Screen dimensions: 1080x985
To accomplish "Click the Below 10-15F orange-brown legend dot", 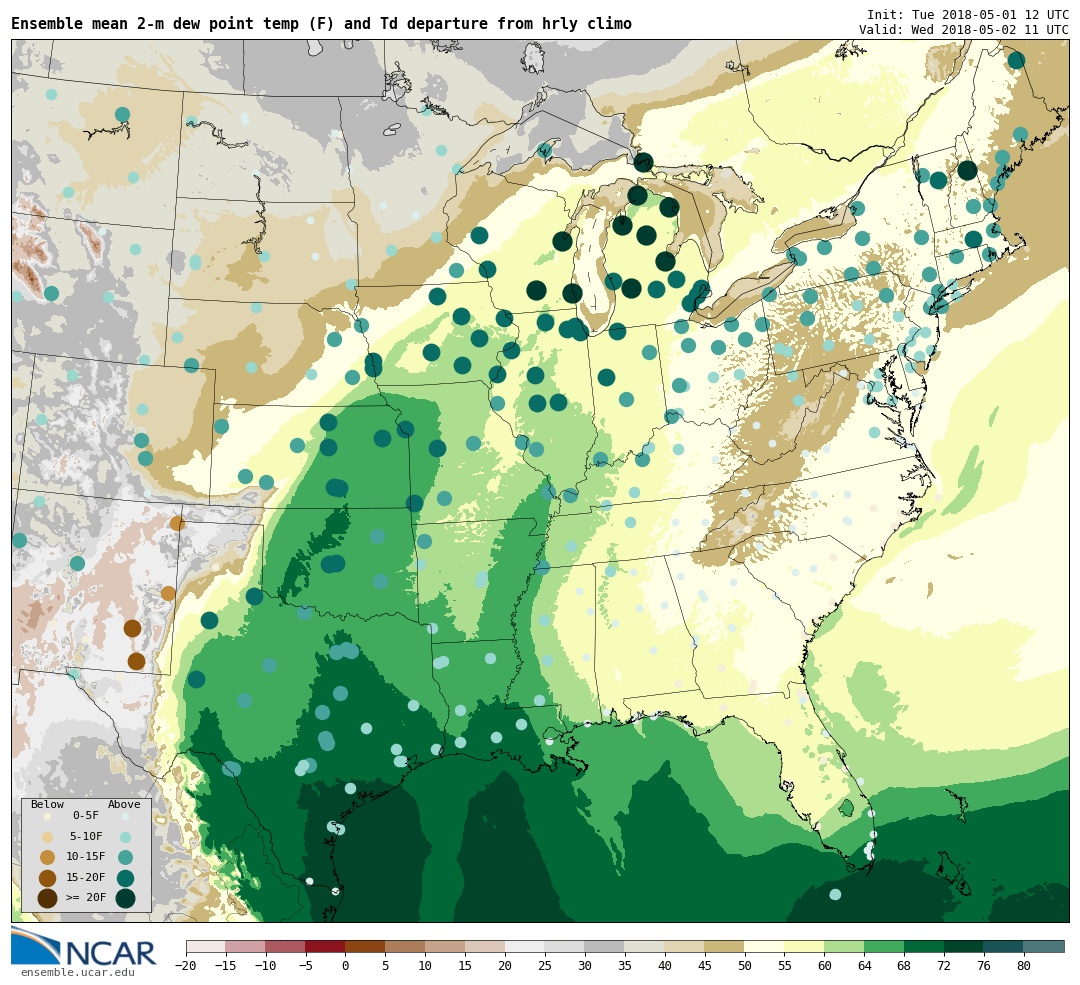I will tap(48, 858).
